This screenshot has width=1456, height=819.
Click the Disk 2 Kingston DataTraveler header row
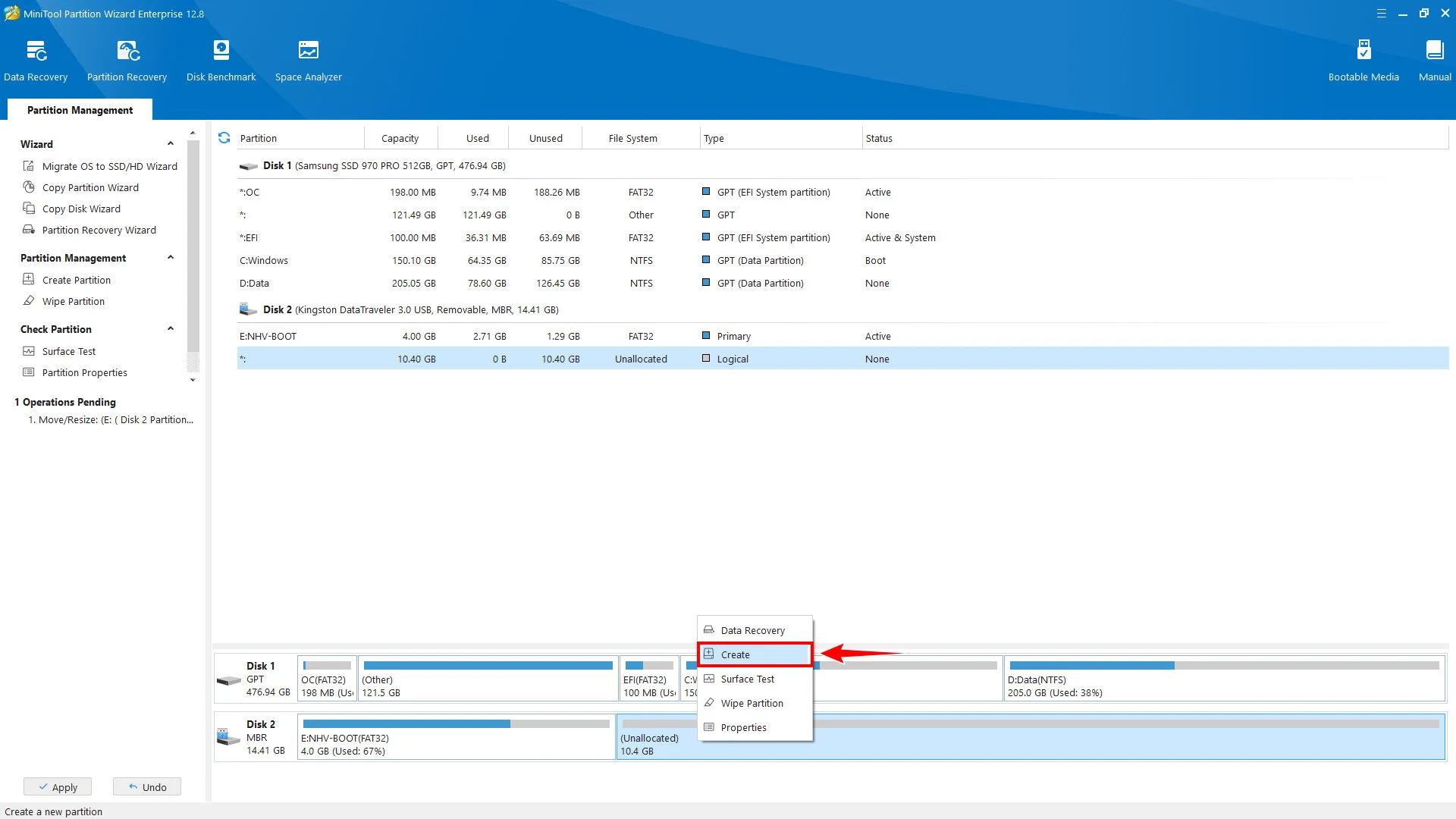842,309
